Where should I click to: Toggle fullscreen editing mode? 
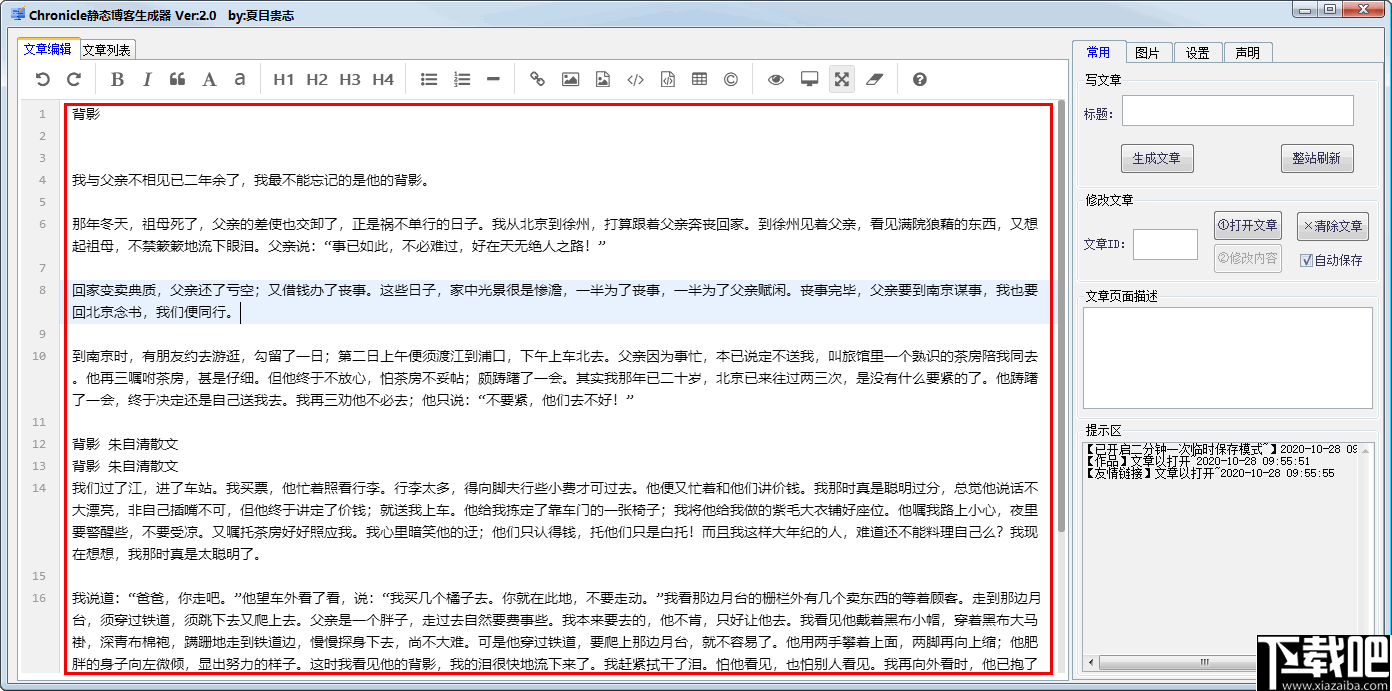(841, 79)
